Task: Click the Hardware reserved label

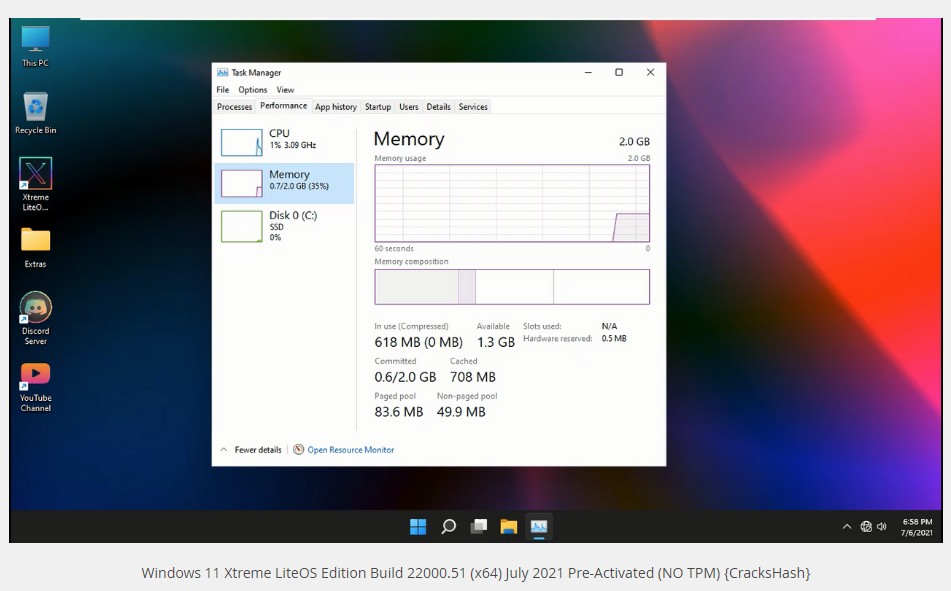Action: 557,339
